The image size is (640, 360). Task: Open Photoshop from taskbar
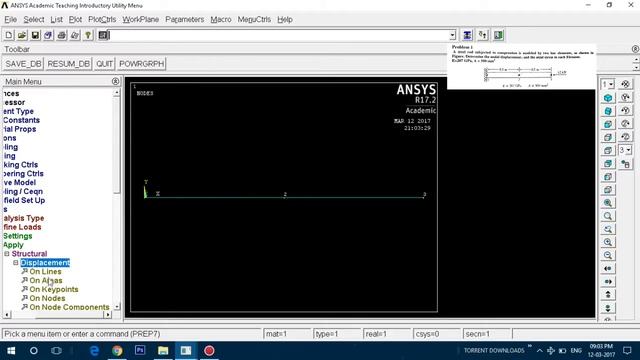tap(140, 351)
